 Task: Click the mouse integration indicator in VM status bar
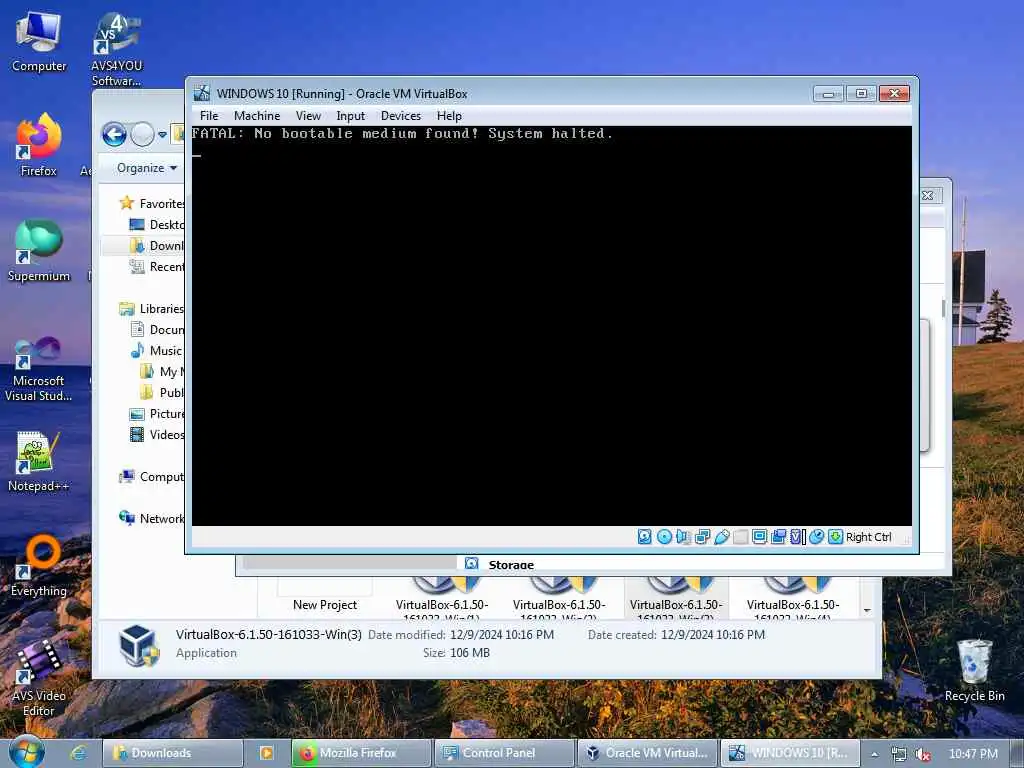point(816,537)
